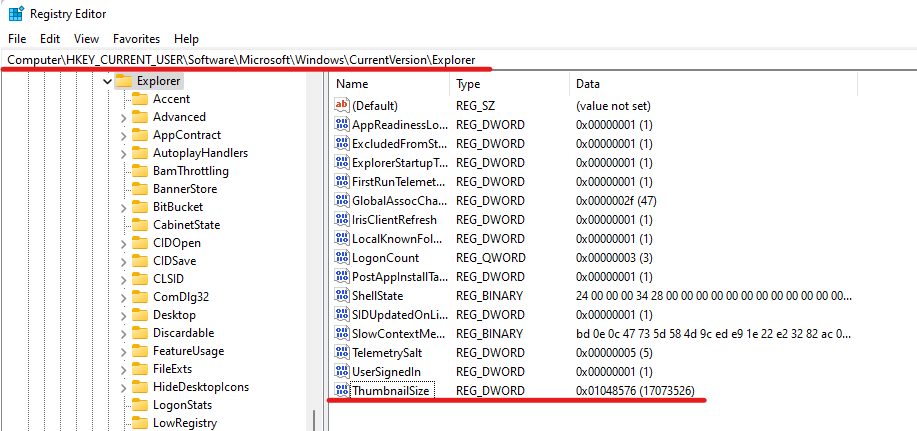This screenshot has width=917, height=431.
Task: Click the UserSignedIn value icon
Action: tap(342, 371)
